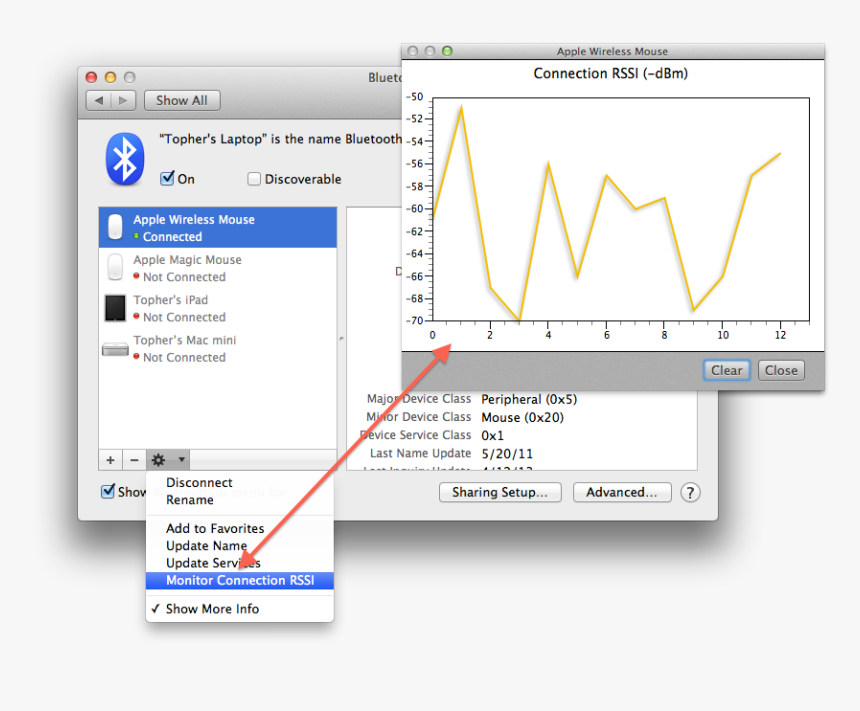860x711 pixels.
Task: Click the Topher's Mac mini device icon
Action: coord(115,349)
